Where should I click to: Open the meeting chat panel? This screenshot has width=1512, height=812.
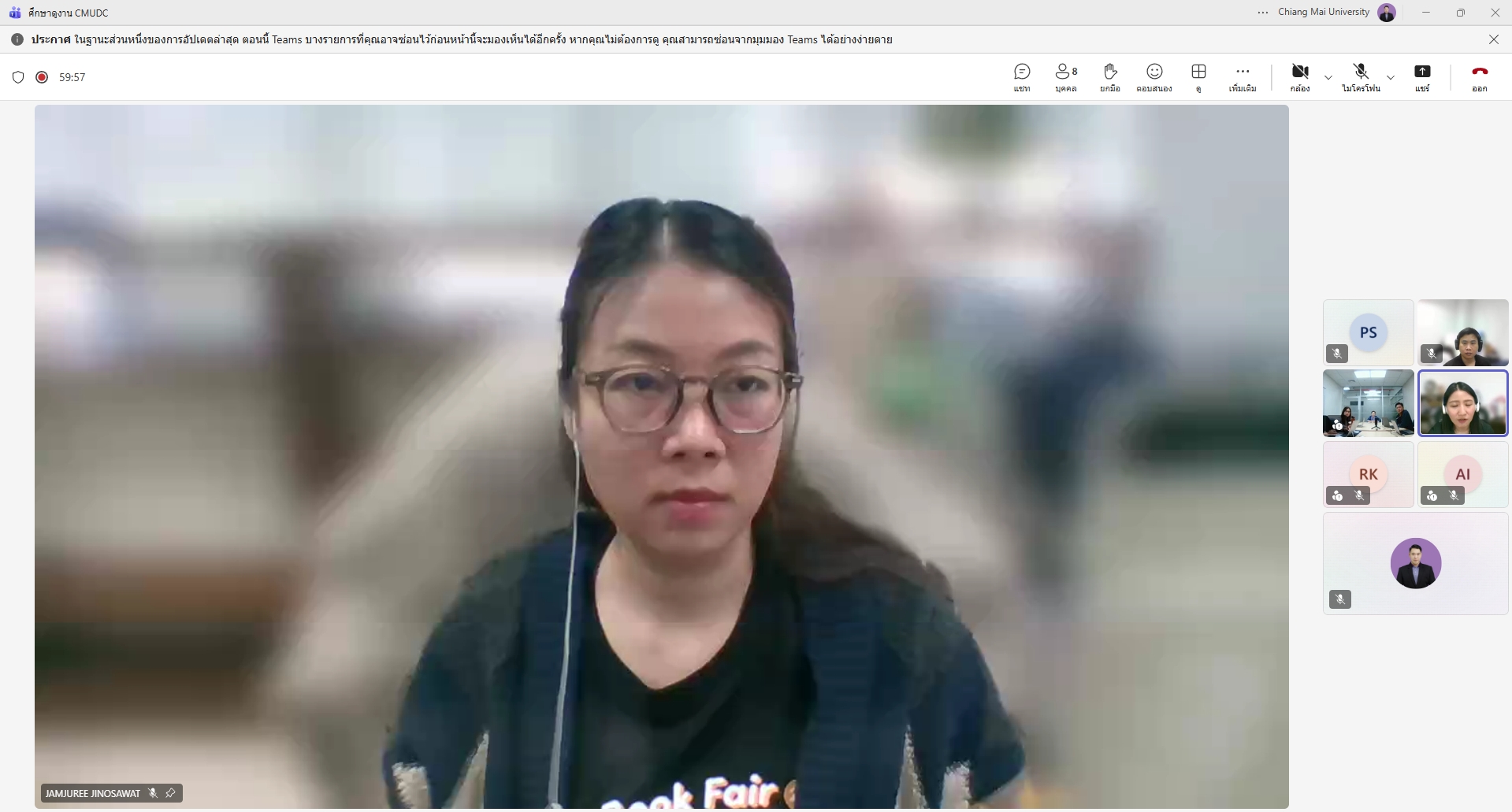pyautogui.click(x=1022, y=77)
